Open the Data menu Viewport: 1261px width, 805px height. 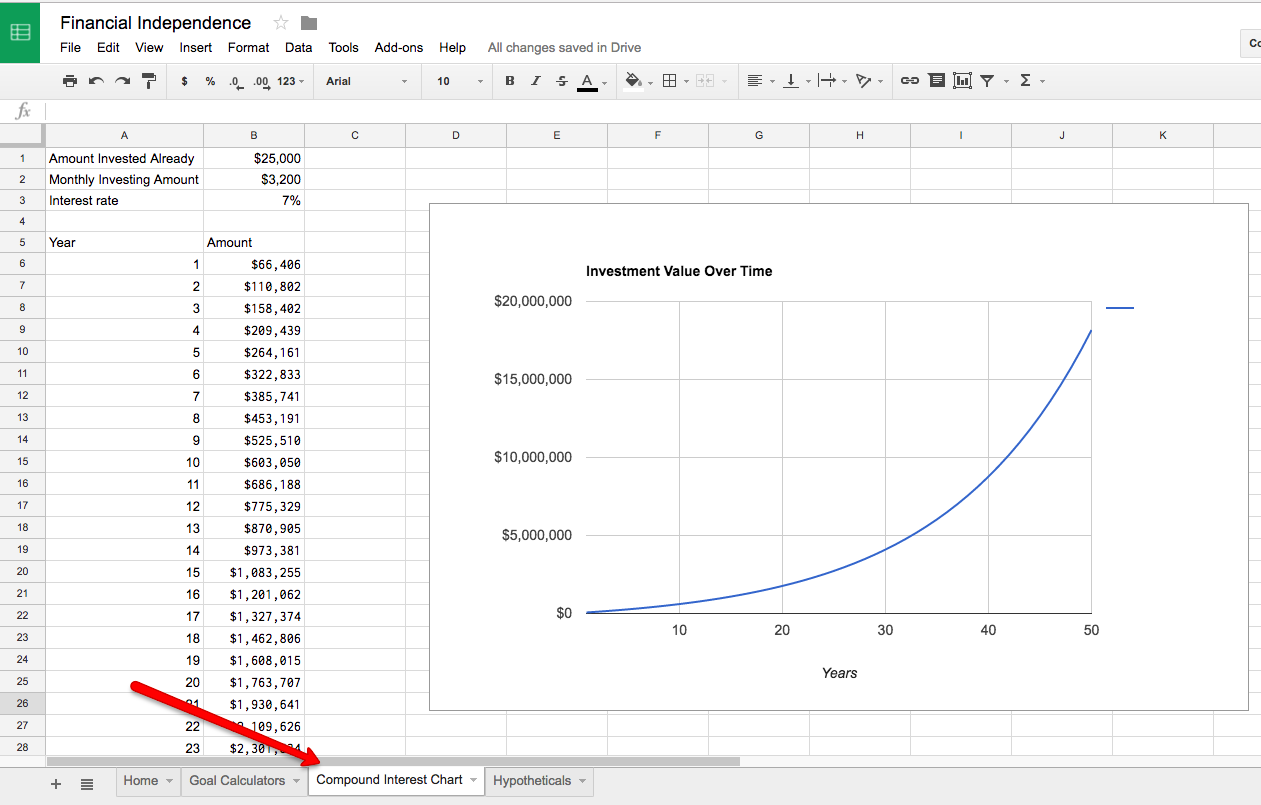(x=298, y=47)
